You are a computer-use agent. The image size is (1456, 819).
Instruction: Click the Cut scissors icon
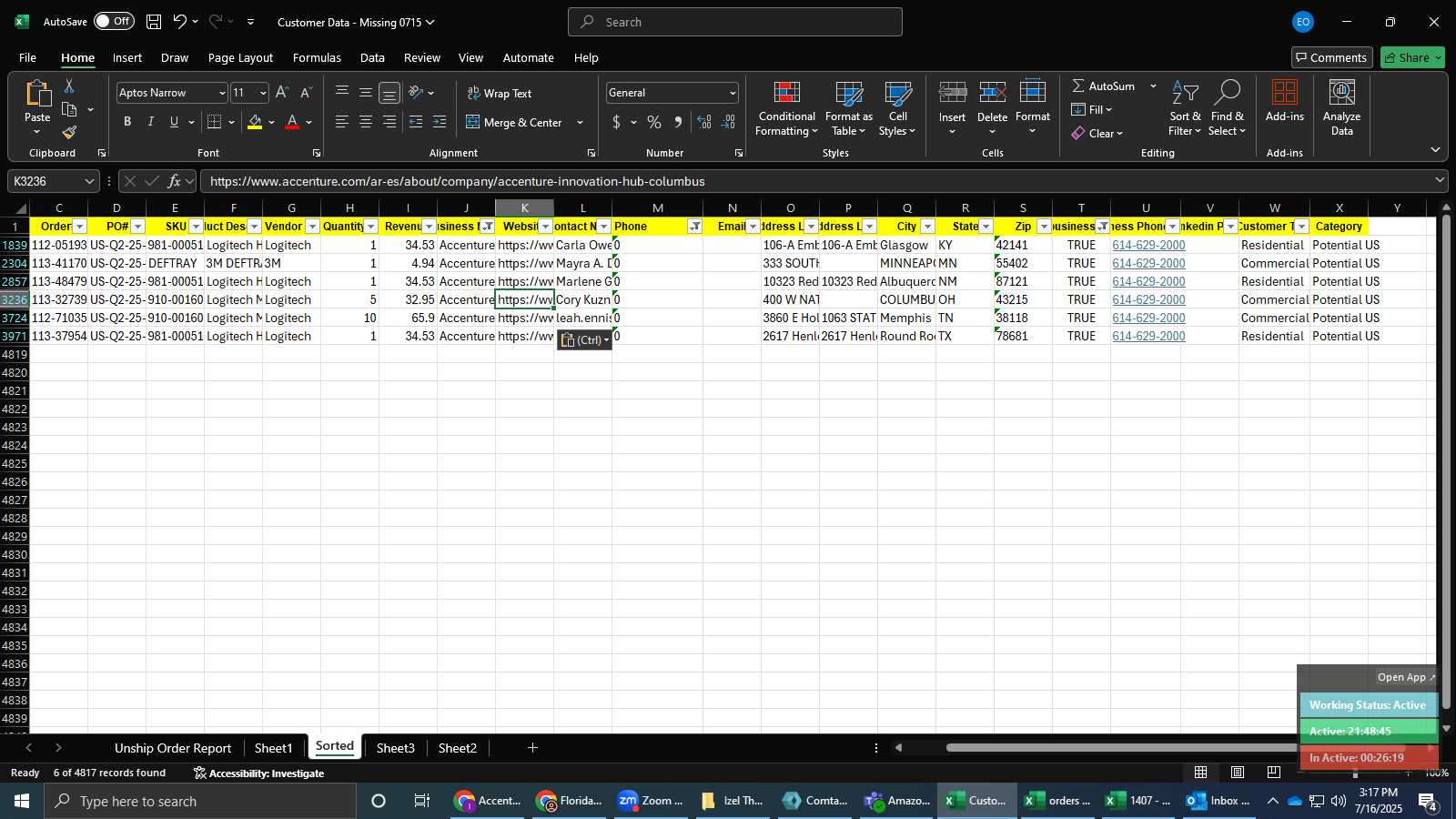pyautogui.click(x=69, y=86)
